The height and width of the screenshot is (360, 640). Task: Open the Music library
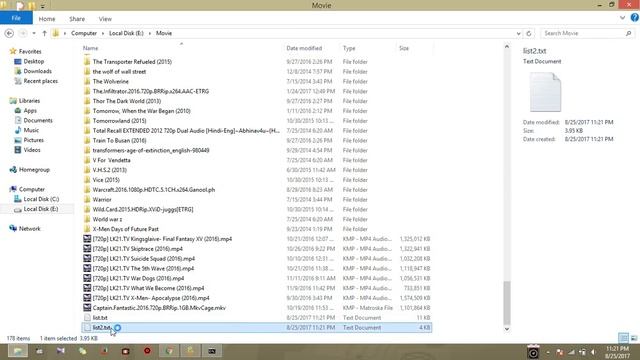pyautogui.click(x=31, y=130)
